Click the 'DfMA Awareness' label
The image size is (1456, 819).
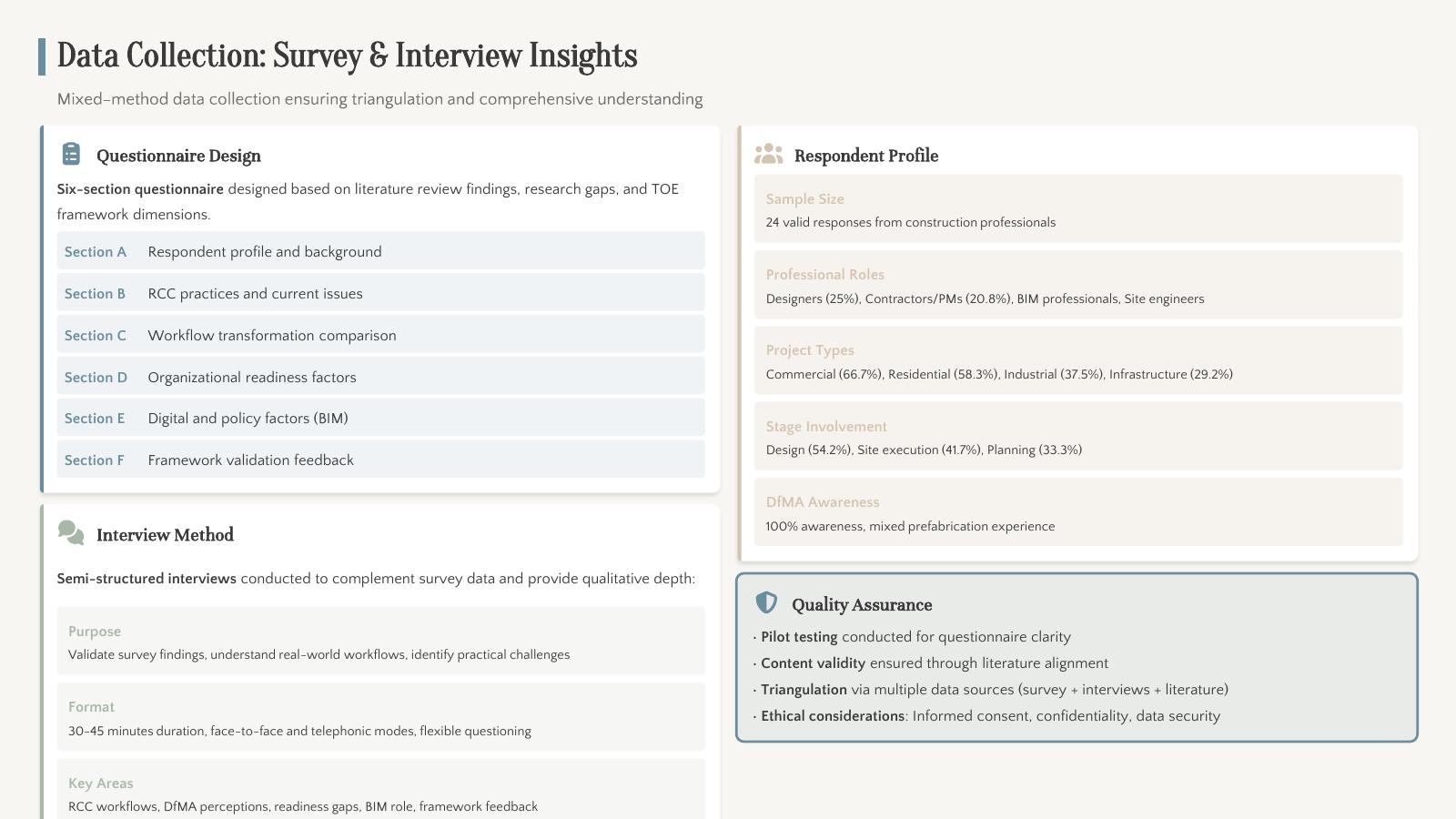pos(823,502)
